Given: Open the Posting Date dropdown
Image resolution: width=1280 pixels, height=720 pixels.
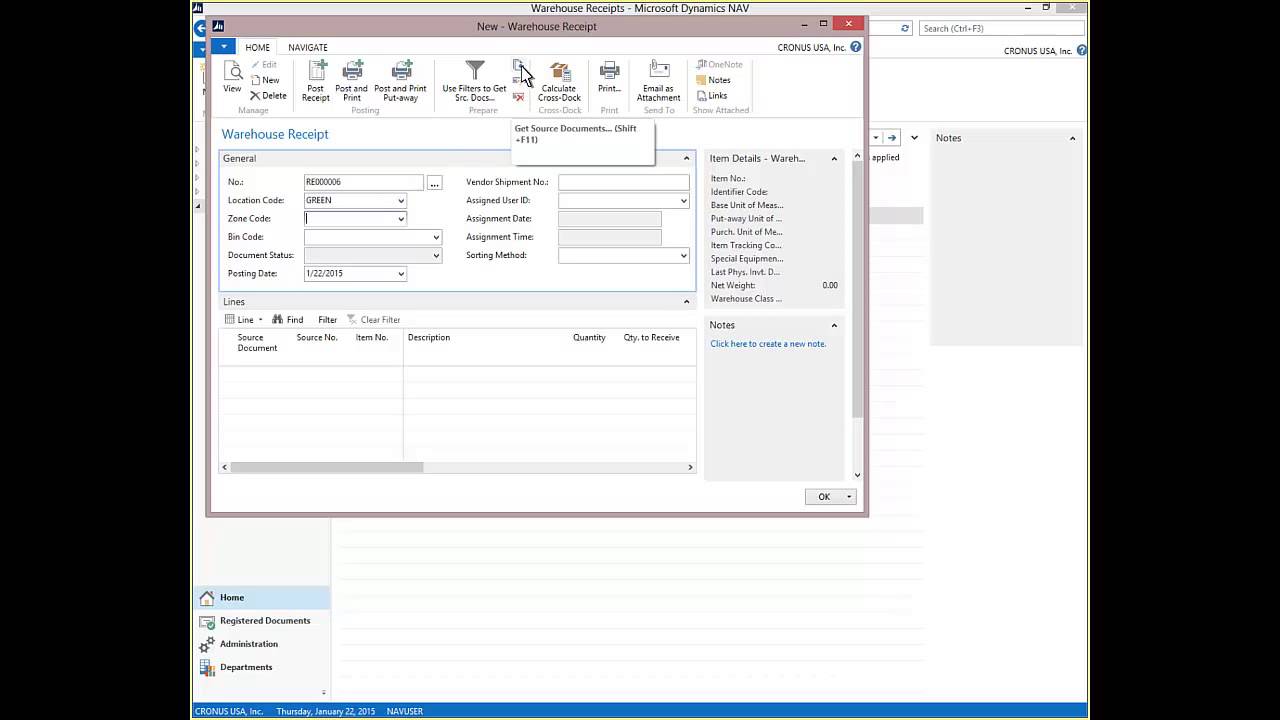Looking at the screenshot, I should point(401,274).
